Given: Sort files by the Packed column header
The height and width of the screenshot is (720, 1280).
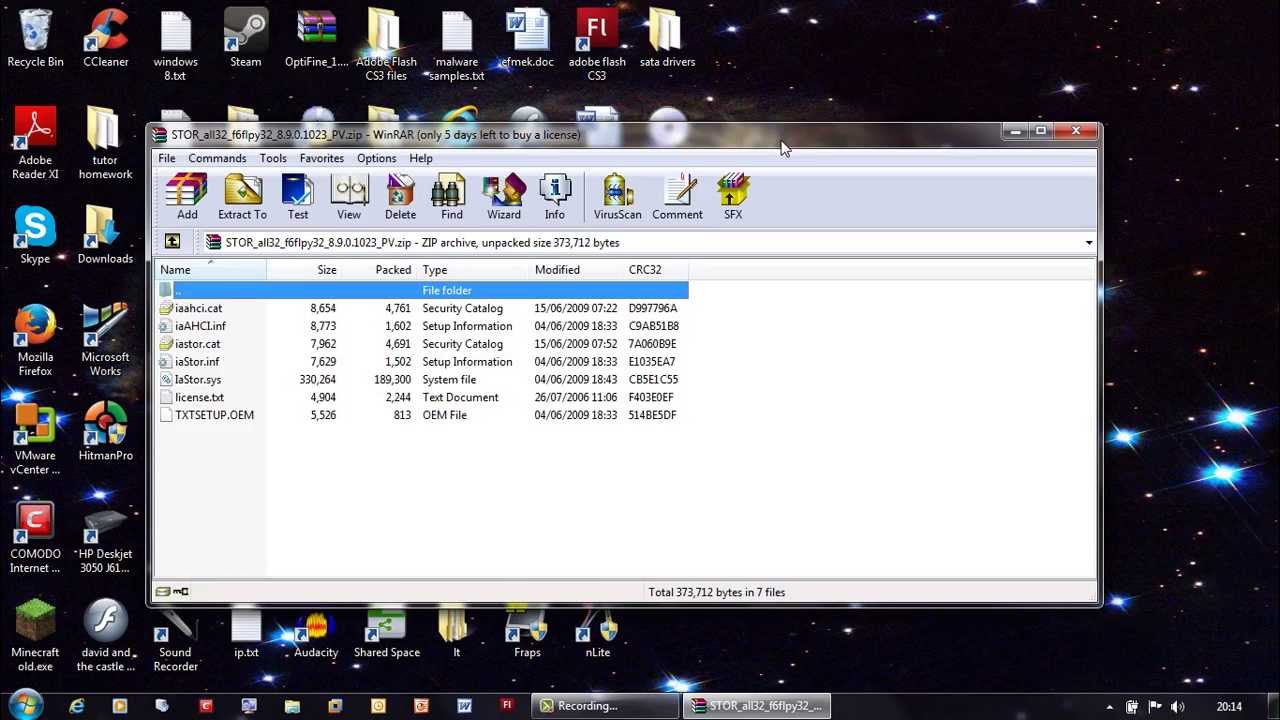Looking at the screenshot, I should (379, 270).
